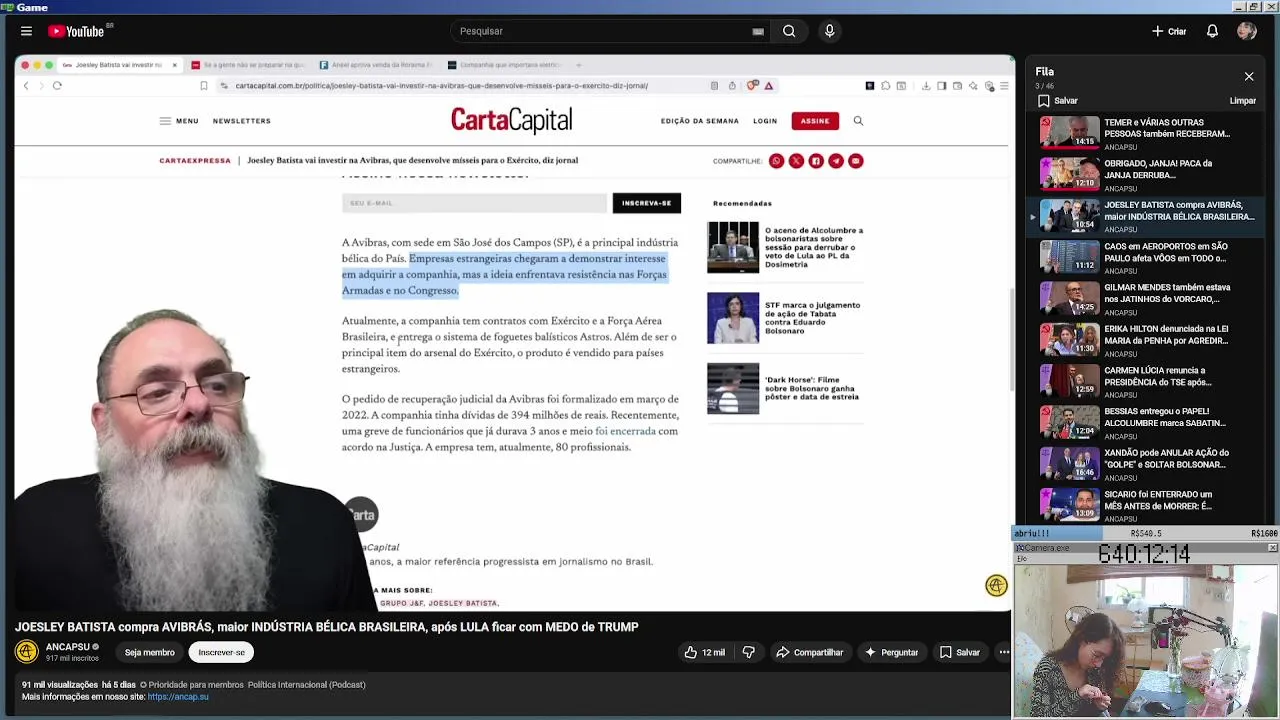Join channel with Seja membro

[149, 652]
